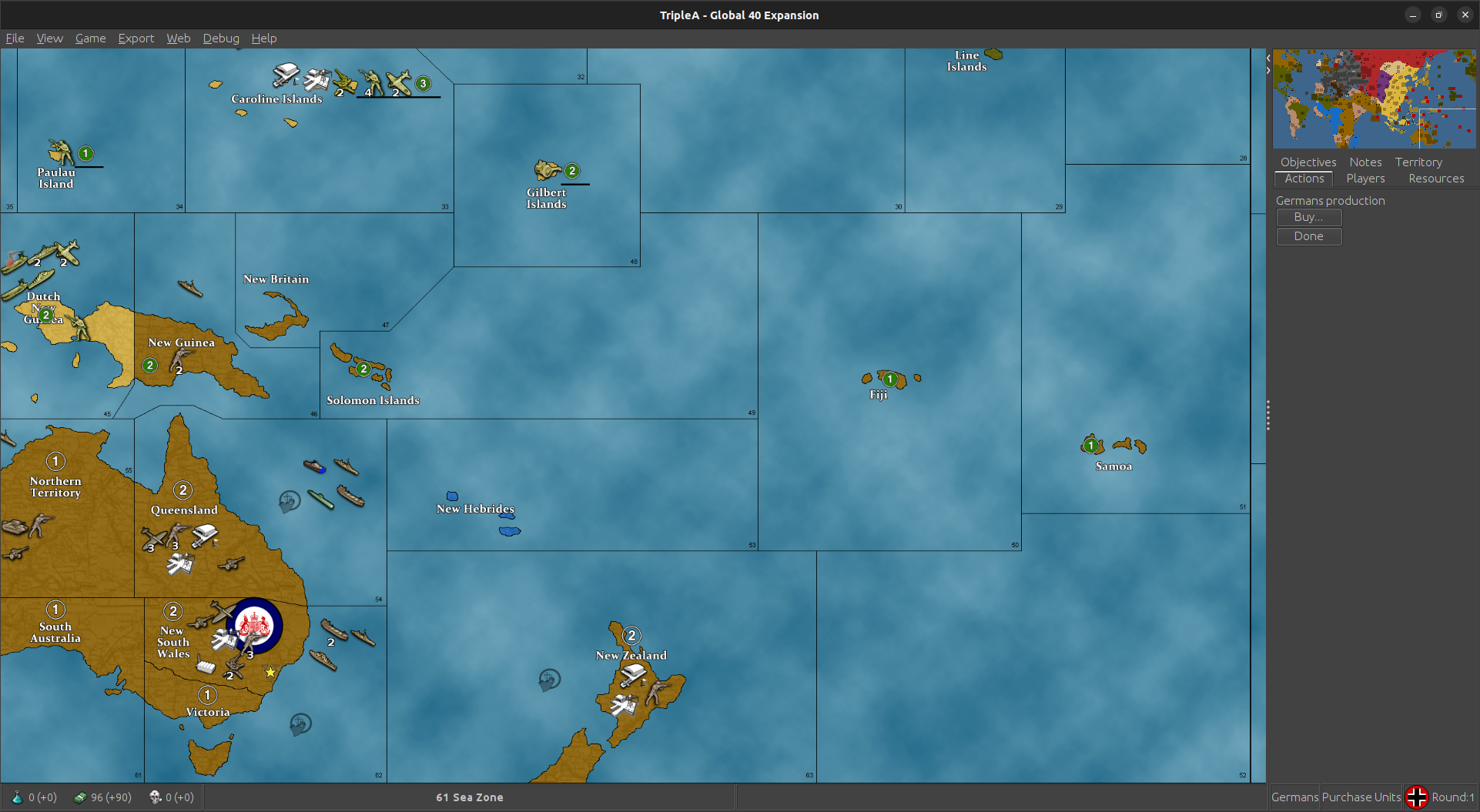Screen dimensions: 1480x812
Task: Select the stack of three infantry in Queensland
Action: coord(178,536)
